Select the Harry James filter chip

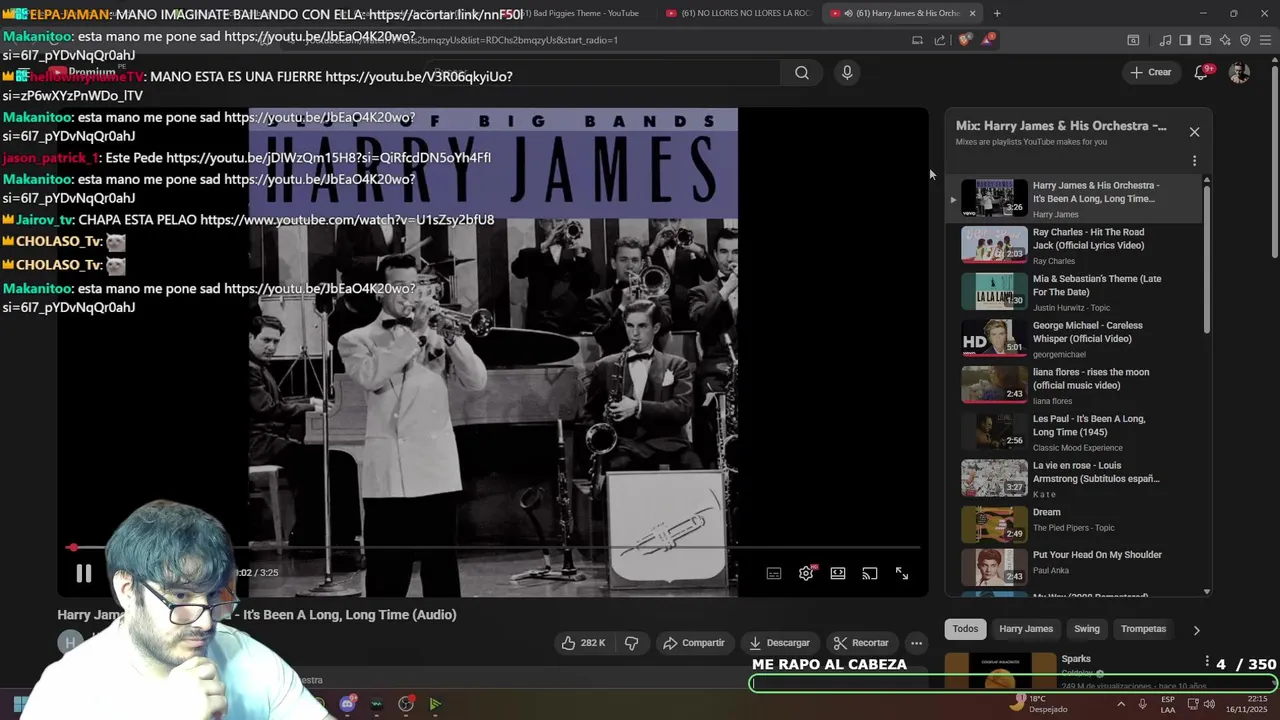coord(1026,629)
